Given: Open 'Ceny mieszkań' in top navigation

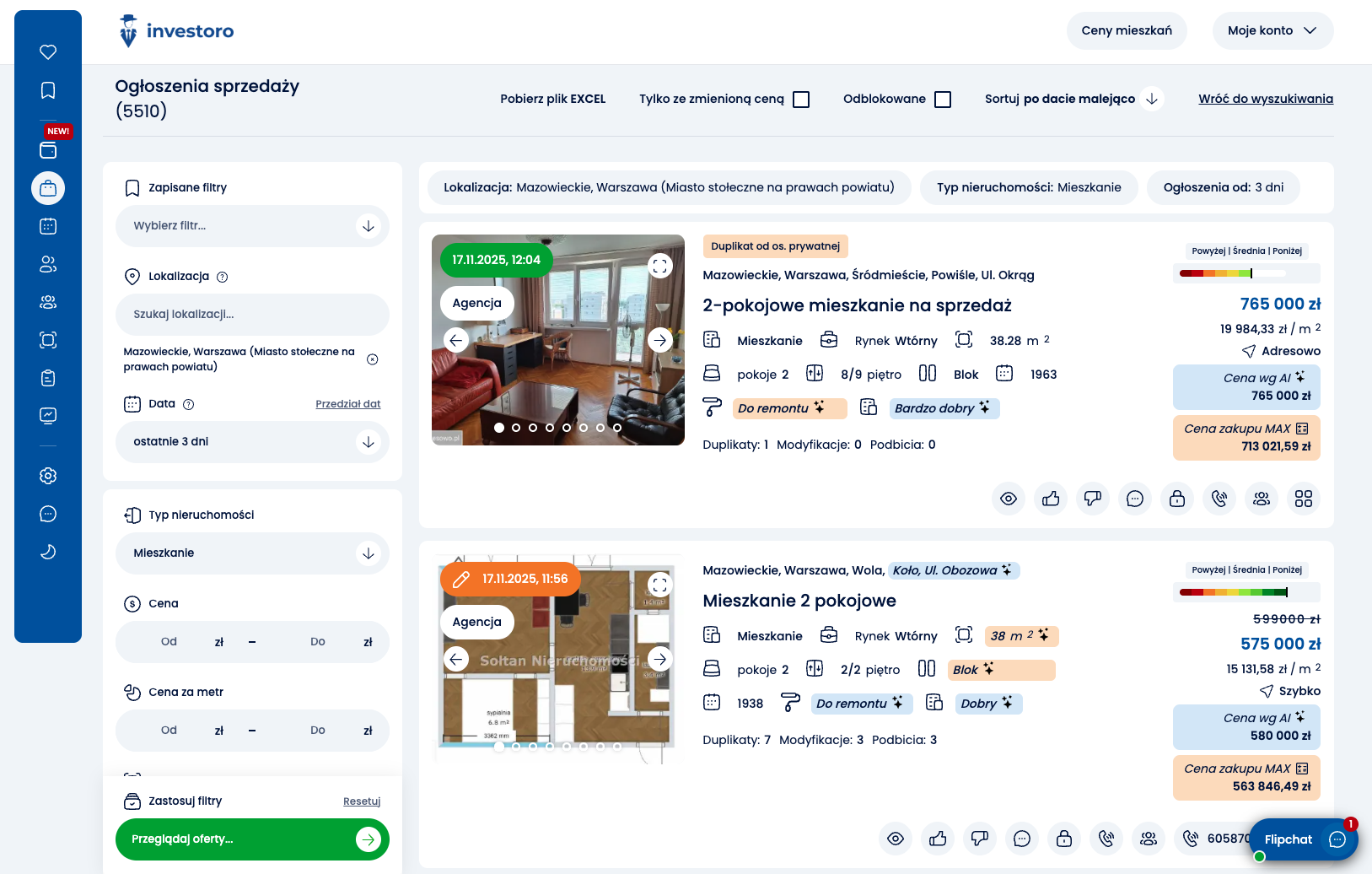Looking at the screenshot, I should [1126, 30].
